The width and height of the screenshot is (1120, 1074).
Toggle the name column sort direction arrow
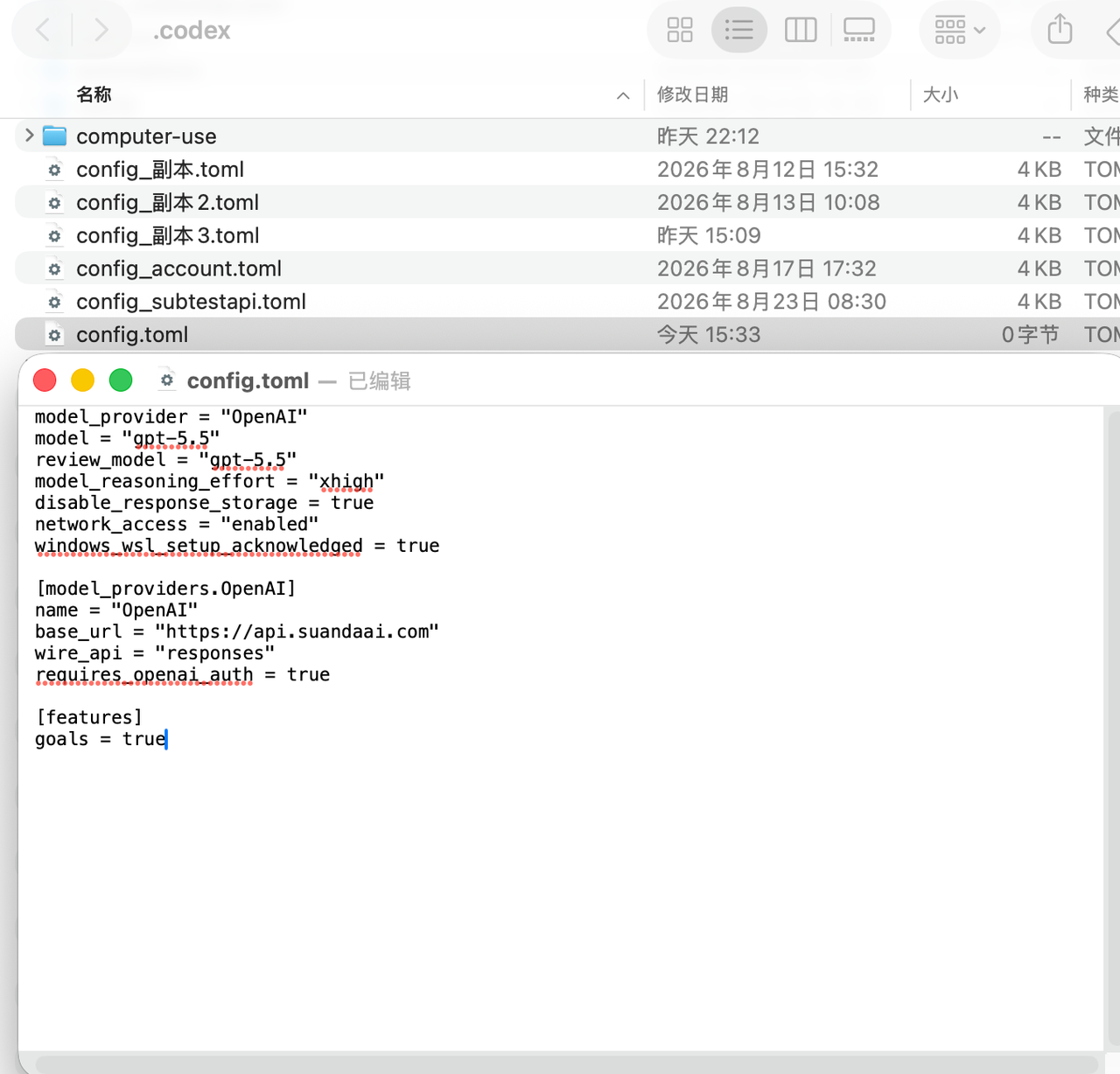point(623,95)
